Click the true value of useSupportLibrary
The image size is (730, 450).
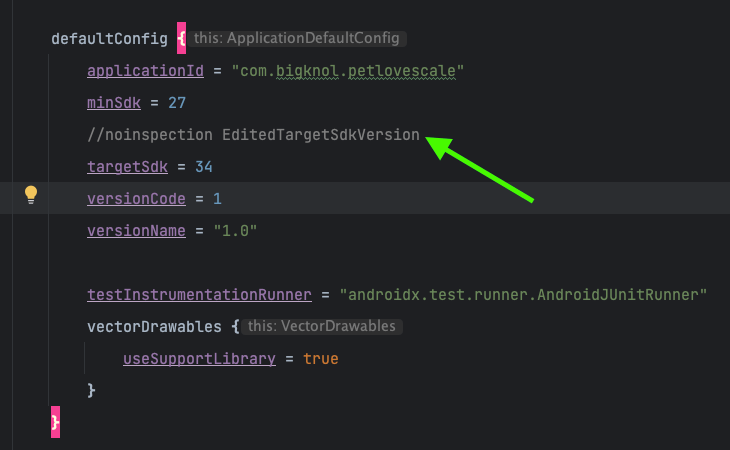click(321, 359)
